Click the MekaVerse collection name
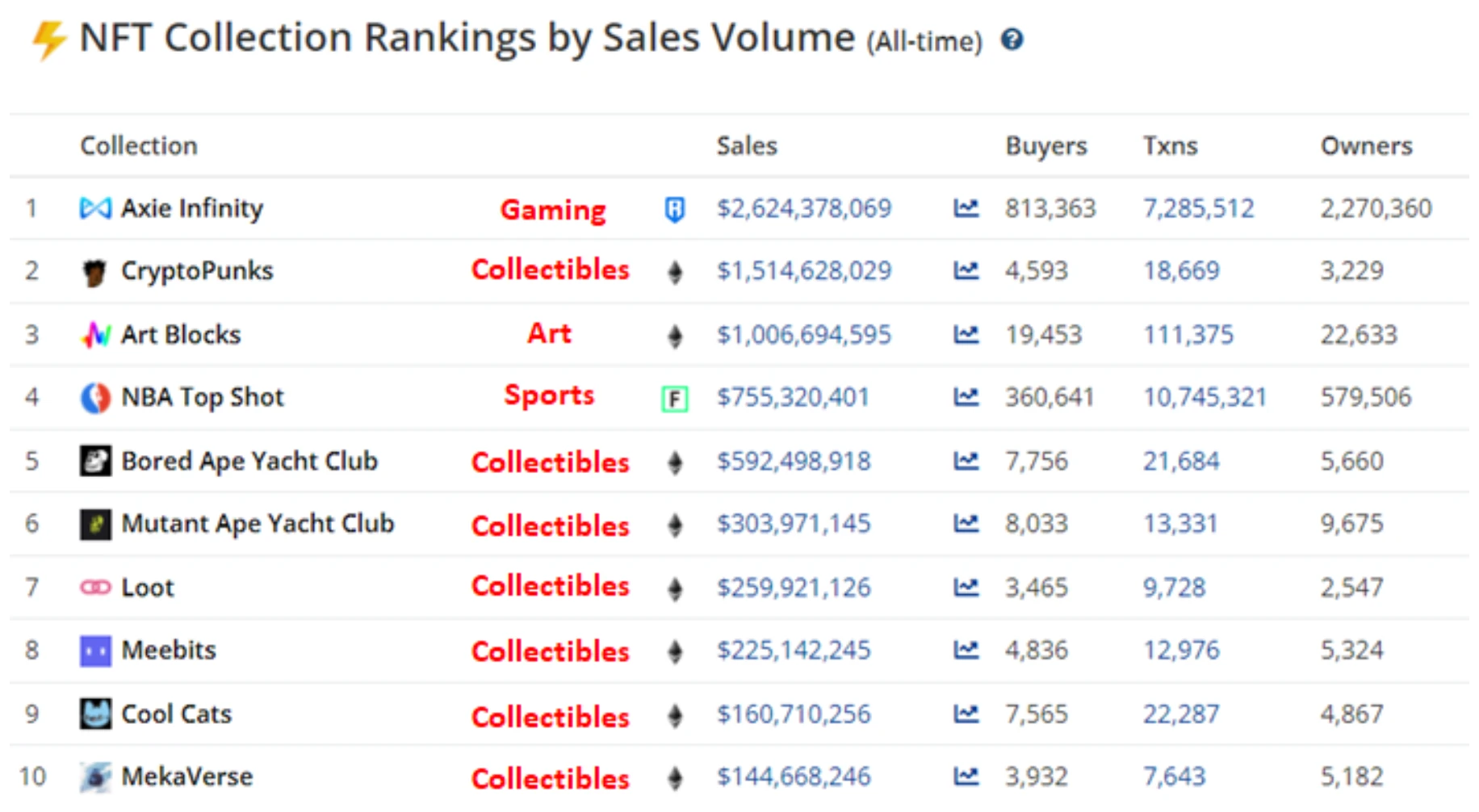Screen dimensions: 1479x812 click(186, 776)
